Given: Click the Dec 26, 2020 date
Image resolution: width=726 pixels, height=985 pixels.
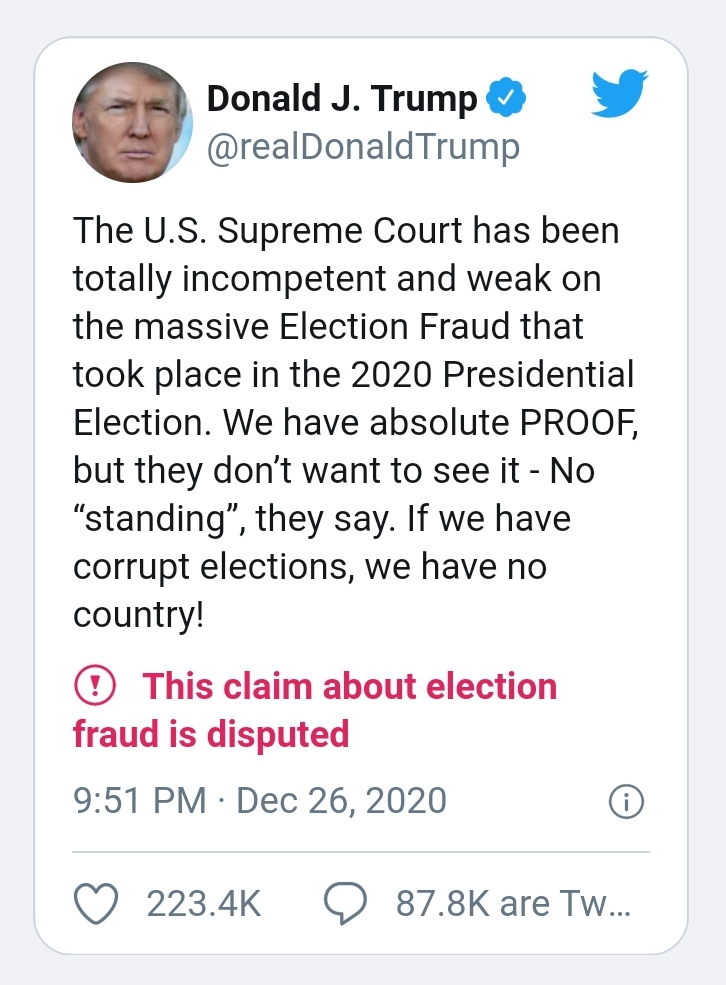Looking at the screenshot, I should pos(341,801).
